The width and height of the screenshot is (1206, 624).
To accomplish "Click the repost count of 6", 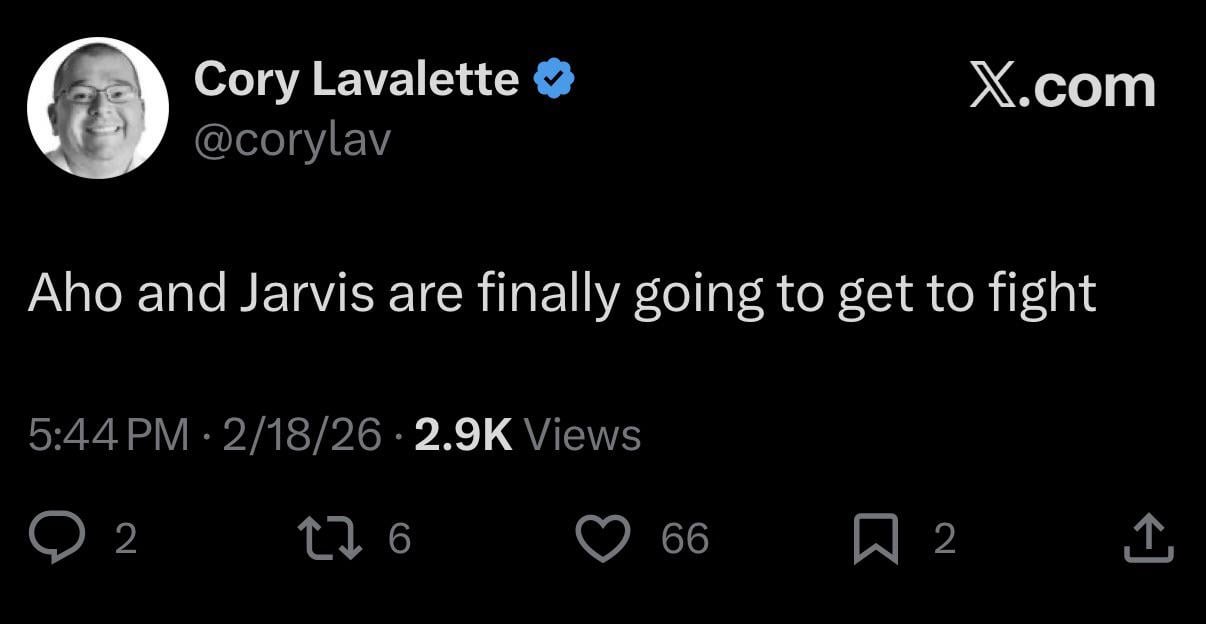I will click(398, 540).
